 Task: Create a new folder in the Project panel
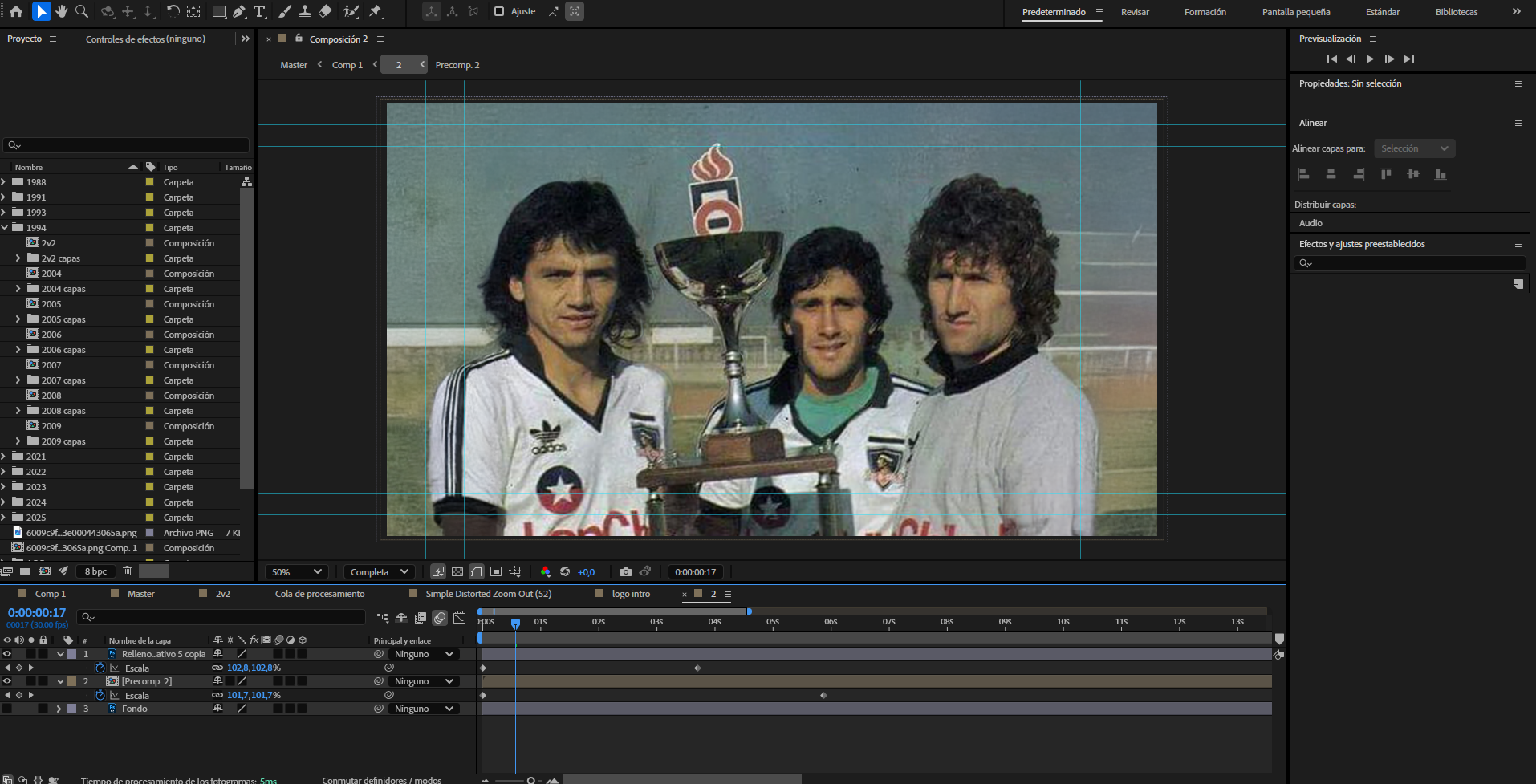[x=26, y=571]
